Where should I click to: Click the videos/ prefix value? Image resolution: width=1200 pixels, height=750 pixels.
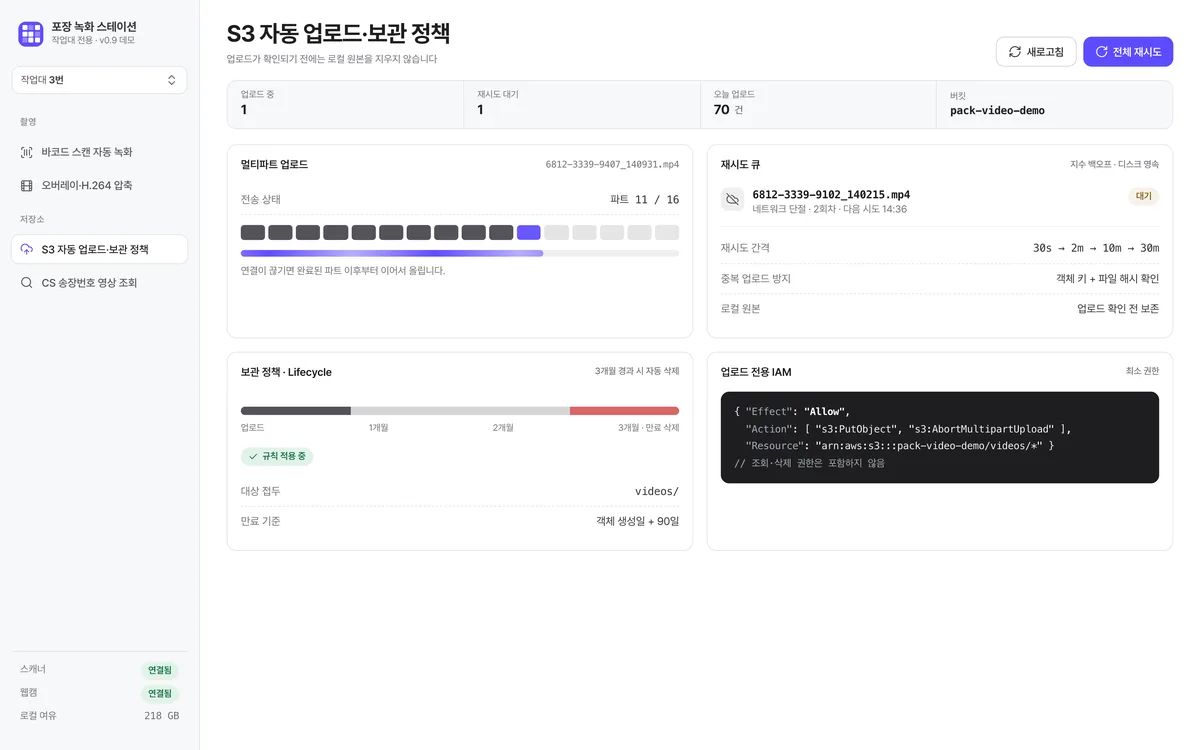point(657,491)
